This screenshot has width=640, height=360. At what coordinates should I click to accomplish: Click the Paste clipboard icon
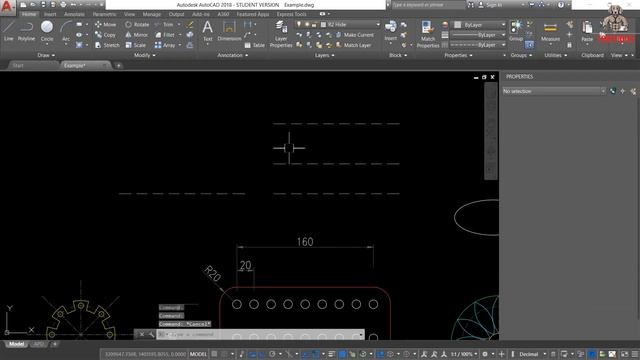point(587,31)
